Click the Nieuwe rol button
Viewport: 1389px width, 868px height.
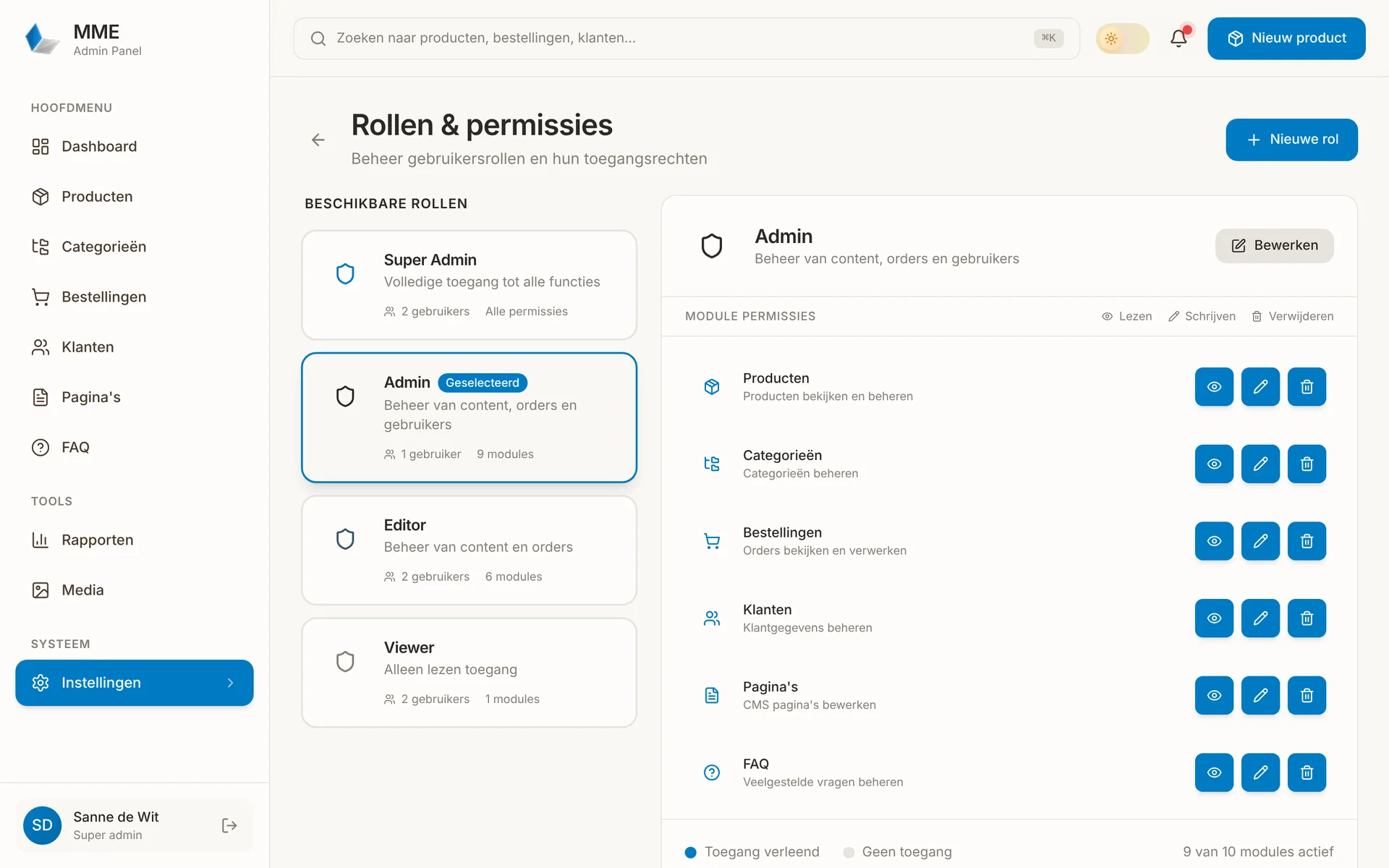tap(1291, 140)
